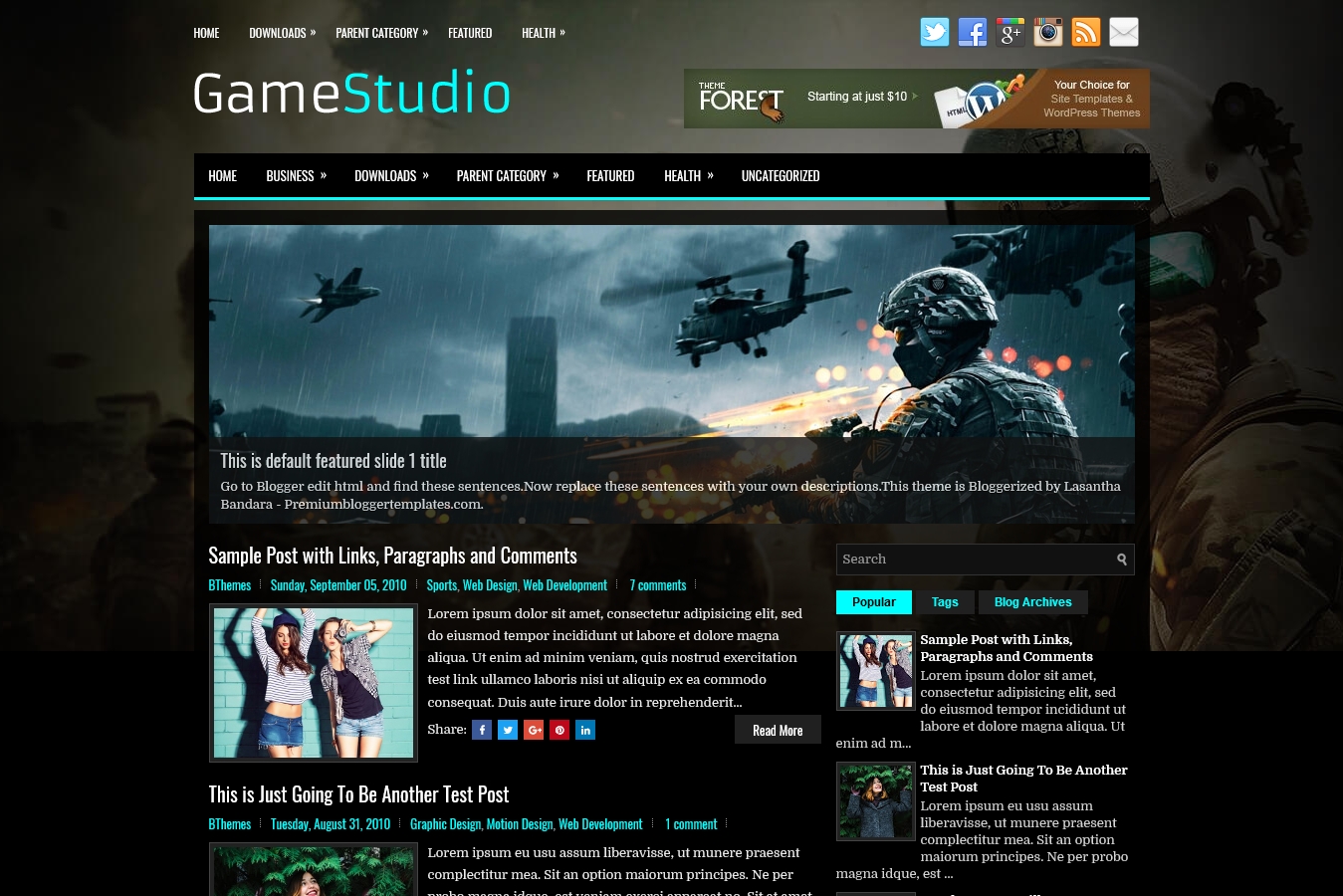Expand Parent Category in main navigation bar
The image size is (1343, 896).
[x=507, y=176]
